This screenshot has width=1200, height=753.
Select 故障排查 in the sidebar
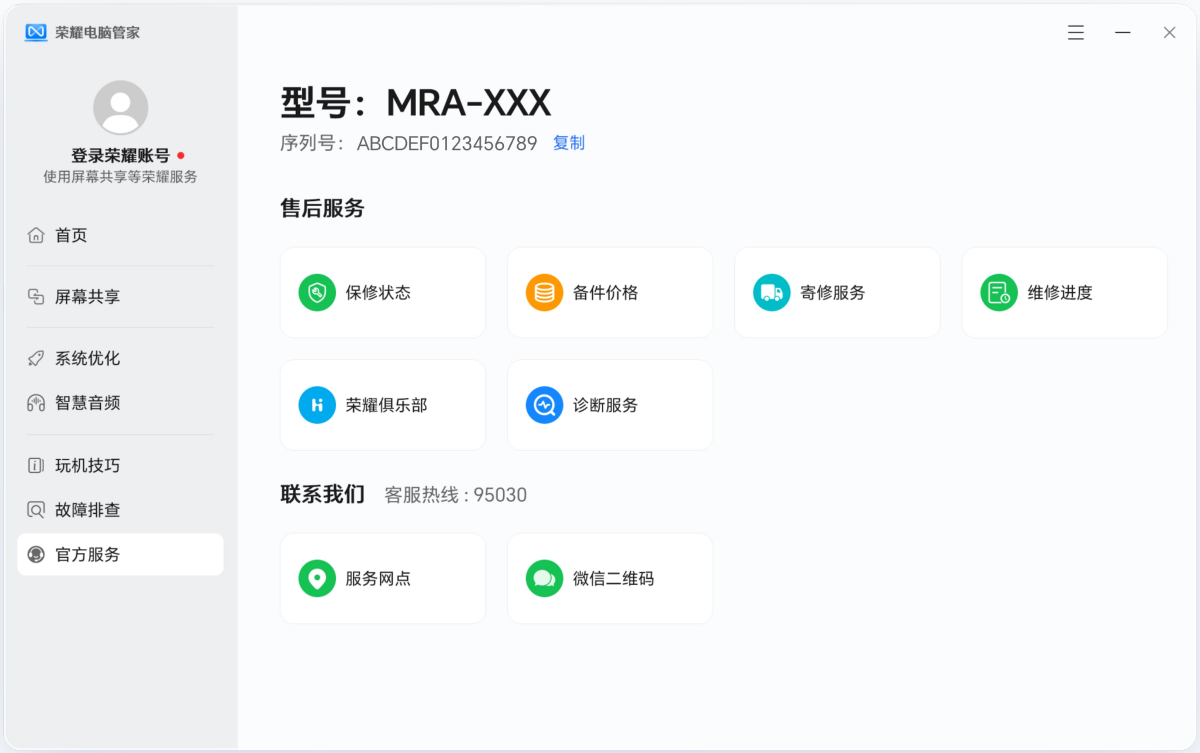(x=87, y=510)
